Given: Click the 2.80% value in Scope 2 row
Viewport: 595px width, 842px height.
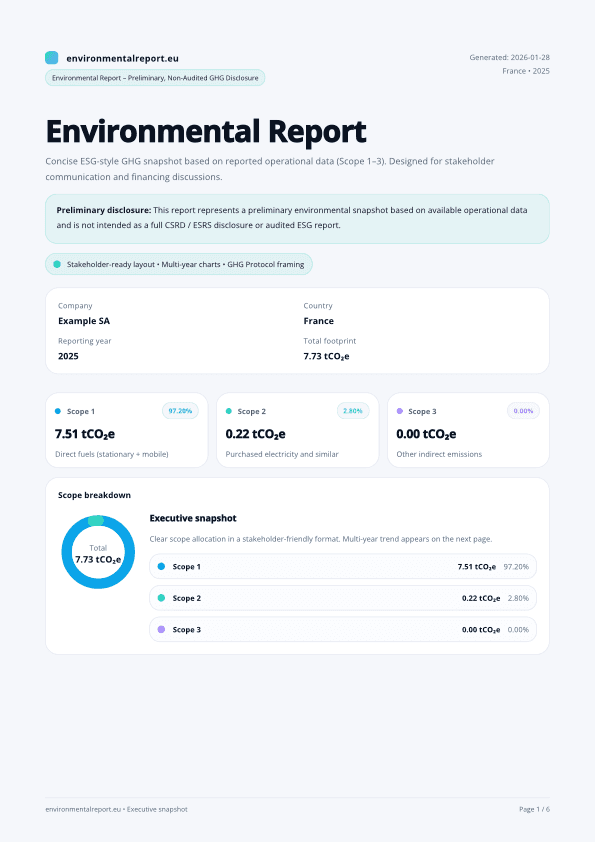Looking at the screenshot, I should coord(518,598).
